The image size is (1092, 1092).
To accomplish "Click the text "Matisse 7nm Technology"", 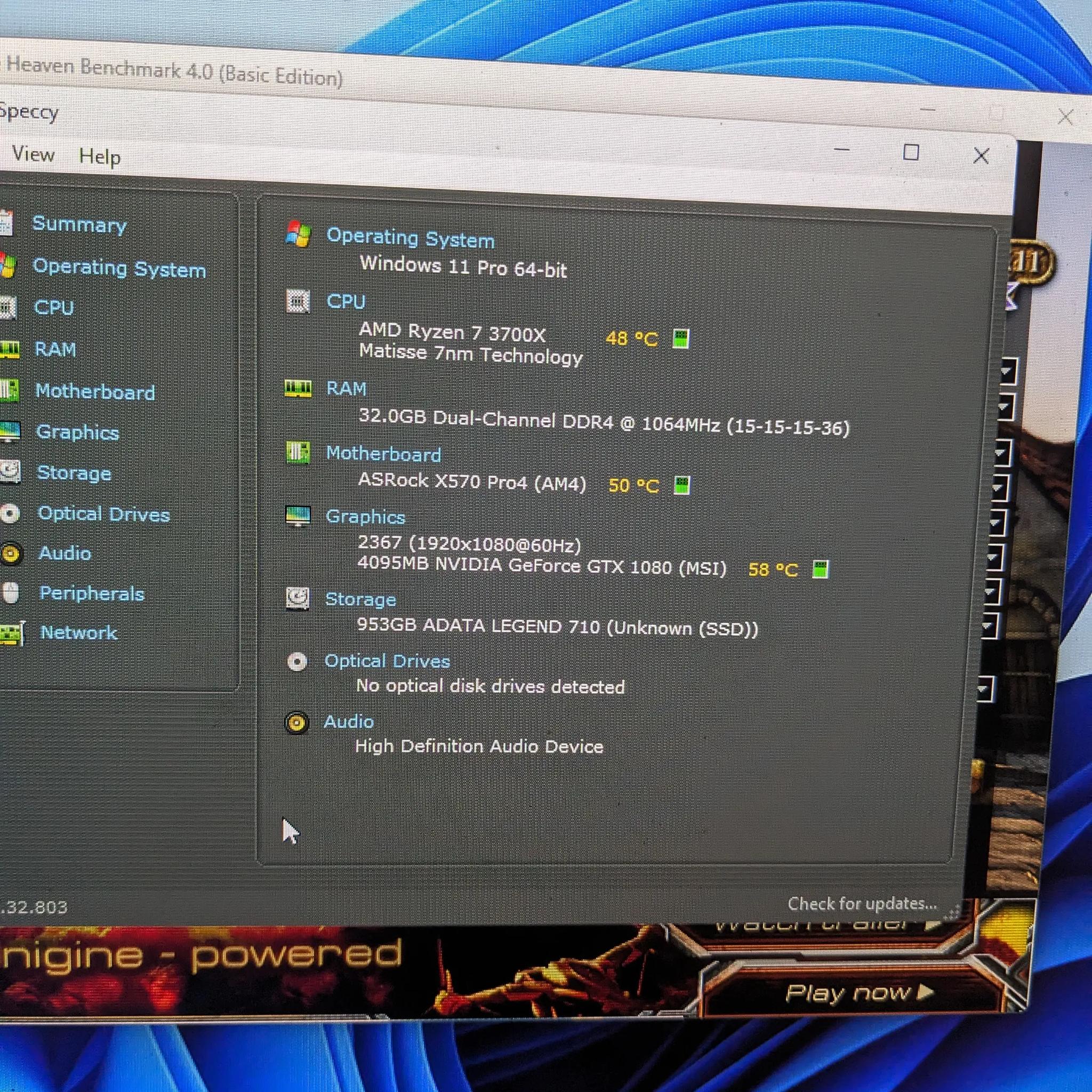I will (x=471, y=355).
